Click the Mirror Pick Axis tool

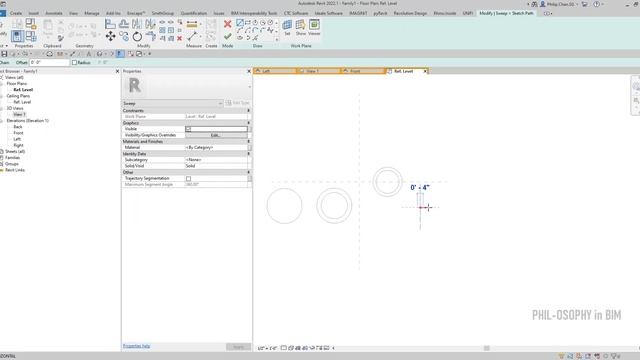pos(137,24)
